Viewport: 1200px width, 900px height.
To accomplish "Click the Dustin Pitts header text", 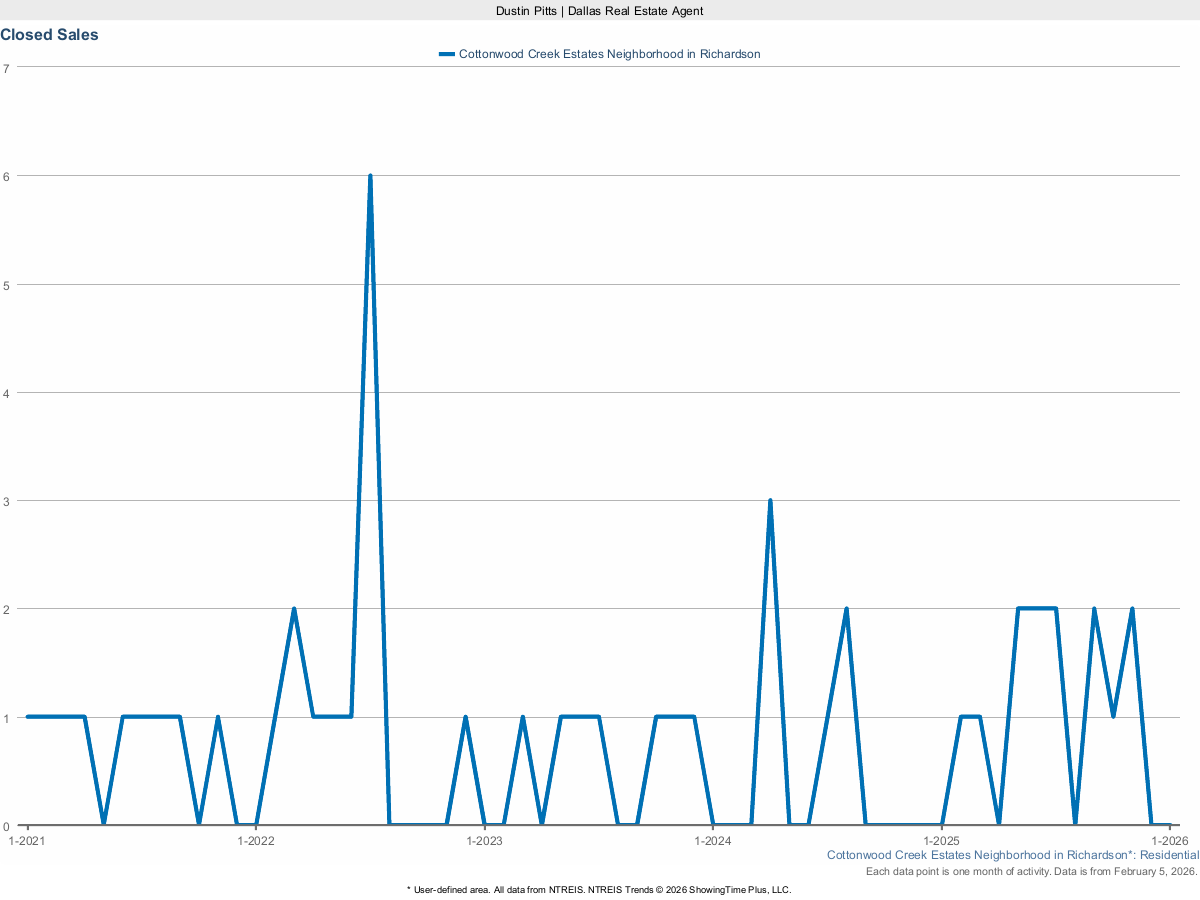I will click(600, 10).
